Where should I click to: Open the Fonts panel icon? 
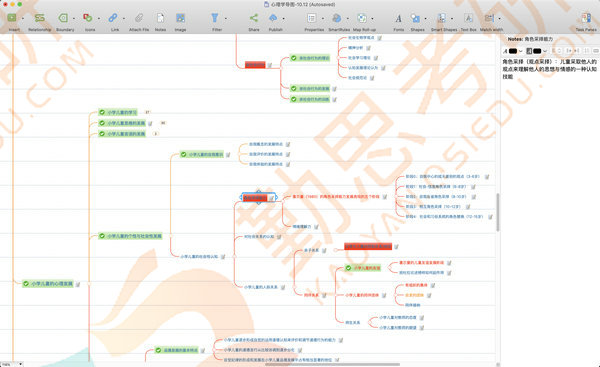point(398,18)
